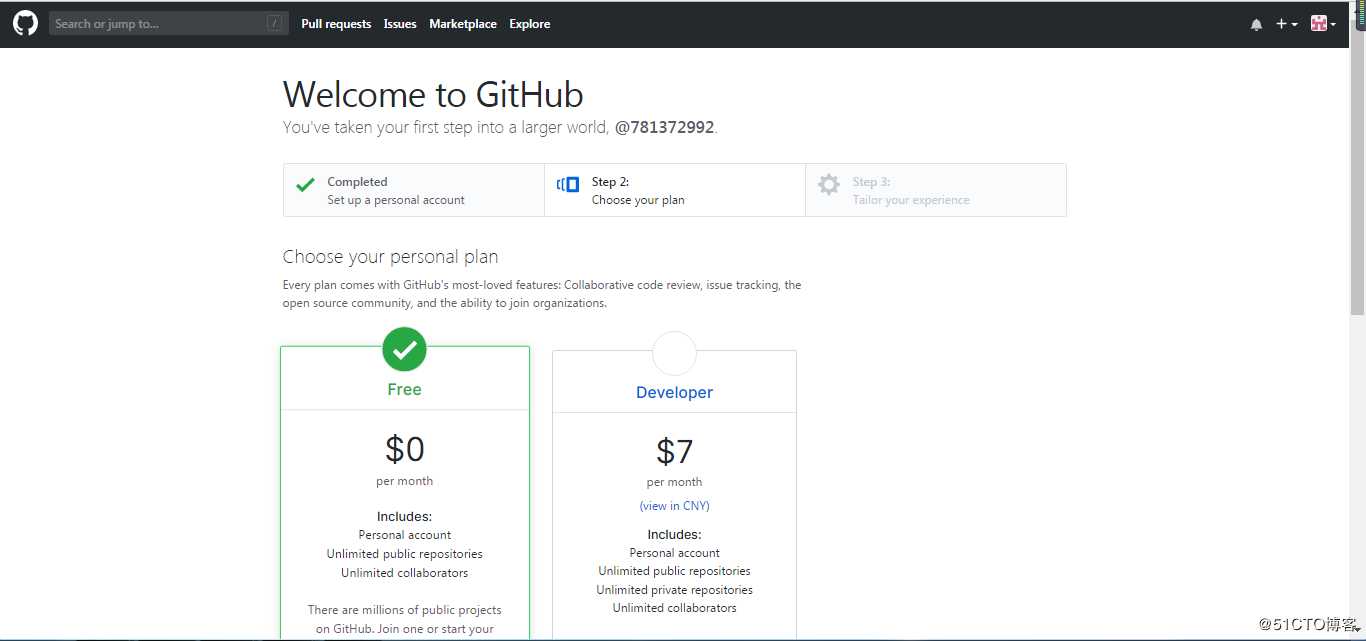Click the GitHub Octocat logo

click(25, 24)
